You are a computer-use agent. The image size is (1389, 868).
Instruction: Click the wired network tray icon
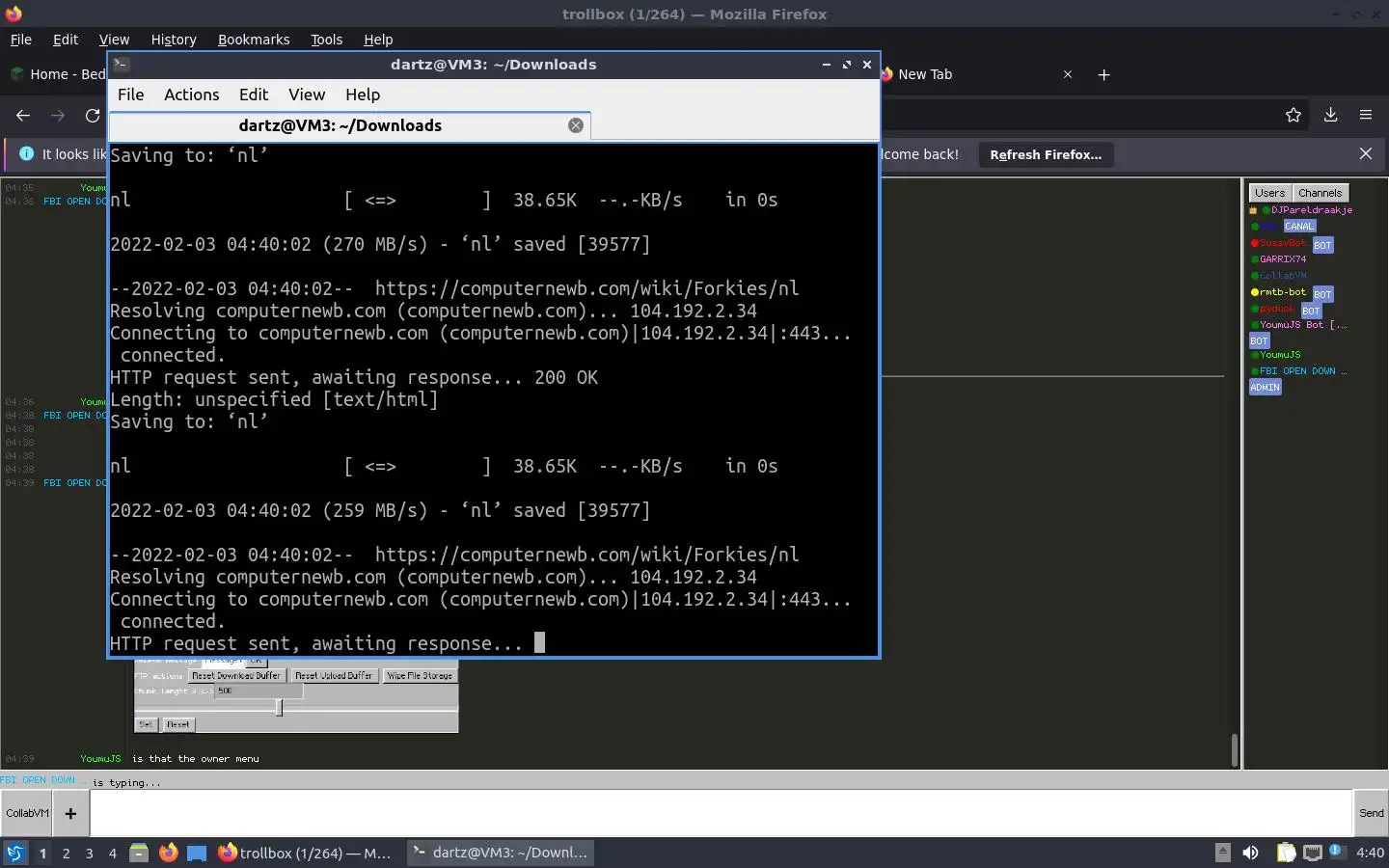(x=1312, y=853)
